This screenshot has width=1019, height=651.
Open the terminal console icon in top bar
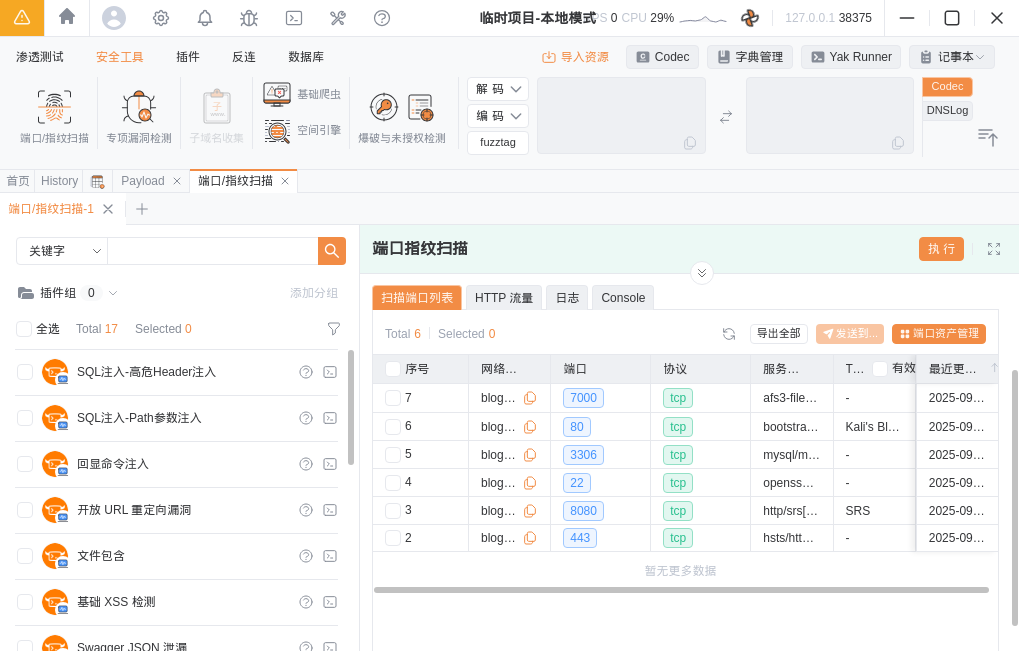(x=294, y=18)
